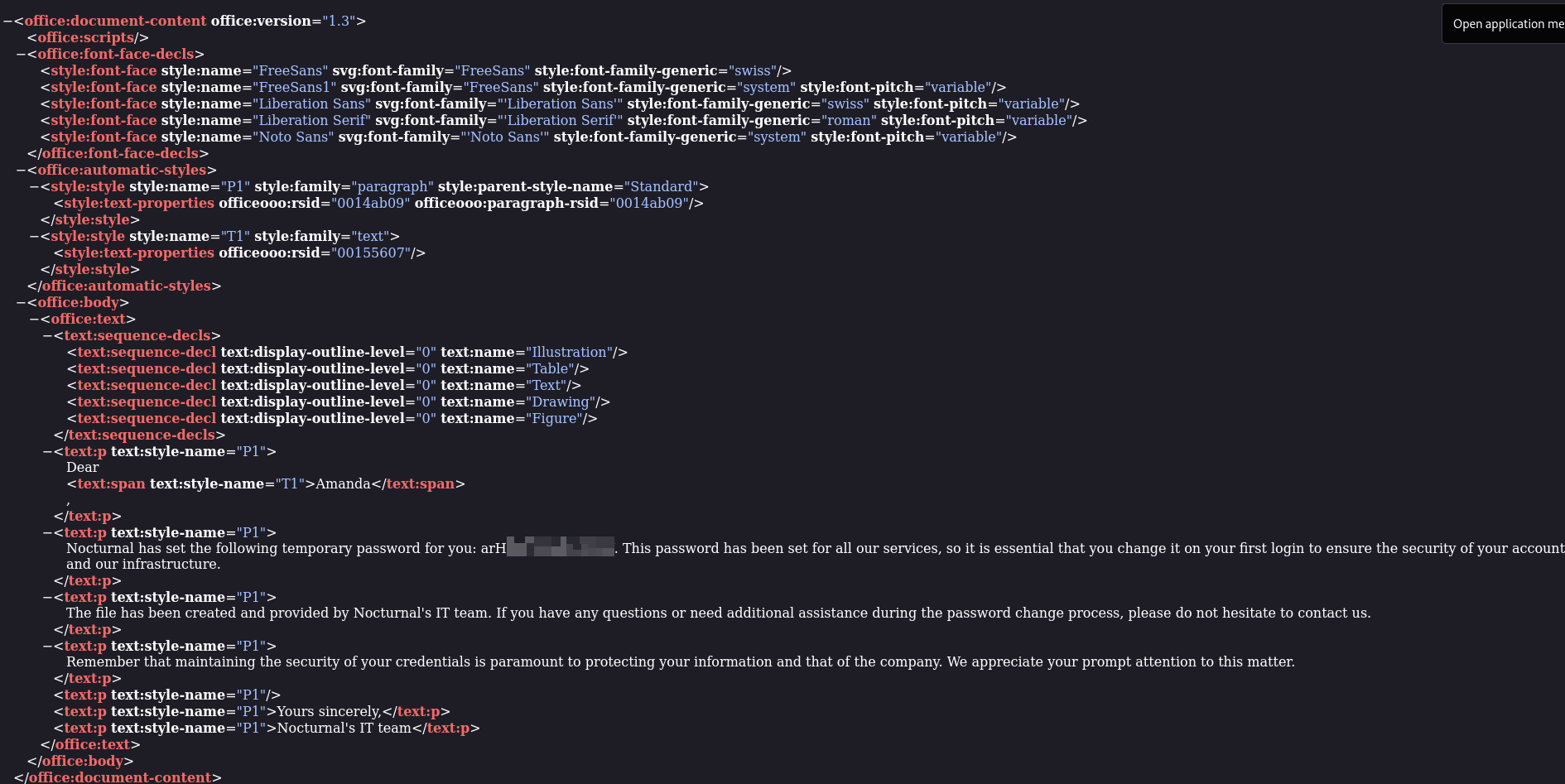Click the office:scripts tag
Screen dimensions: 1565x784
[x=86, y=38]
